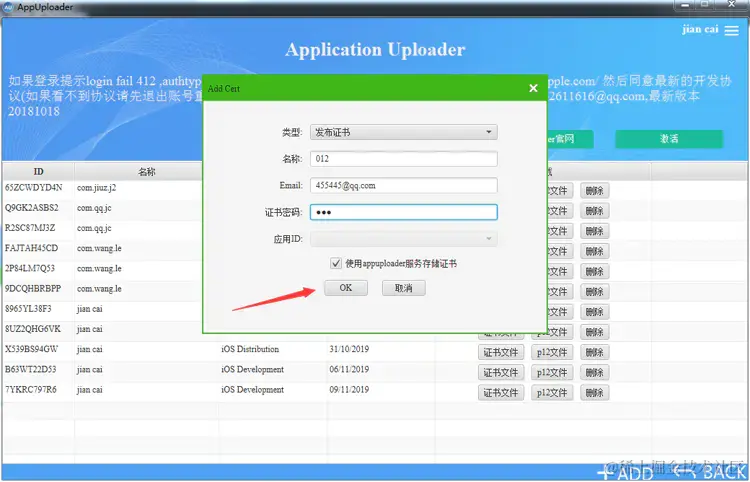Select the row ID B63WT22D53
This screenshot has height=482, width=750.
point(31,370)
